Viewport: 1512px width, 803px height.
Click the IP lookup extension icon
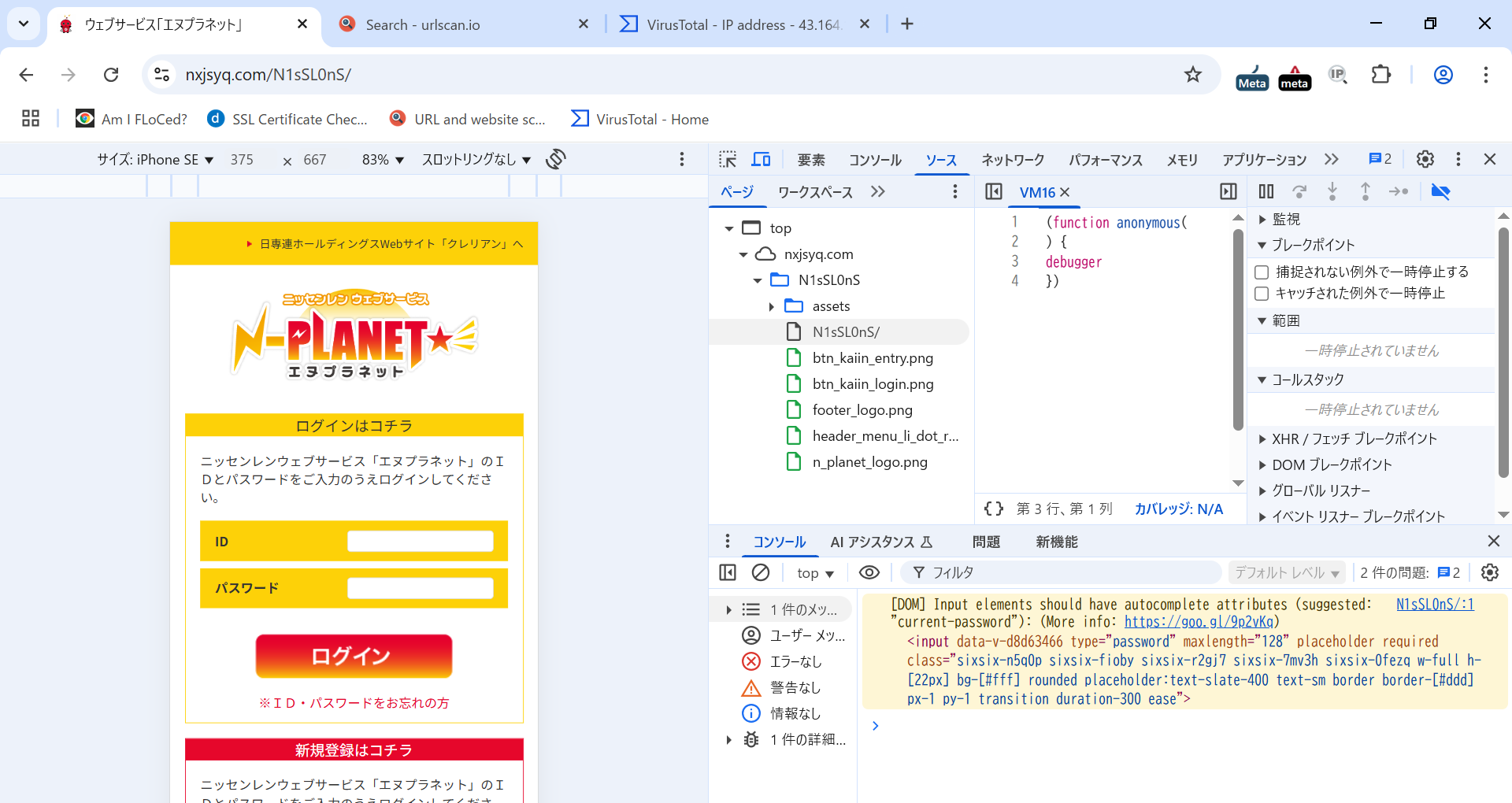click(x=1338, y=75)
